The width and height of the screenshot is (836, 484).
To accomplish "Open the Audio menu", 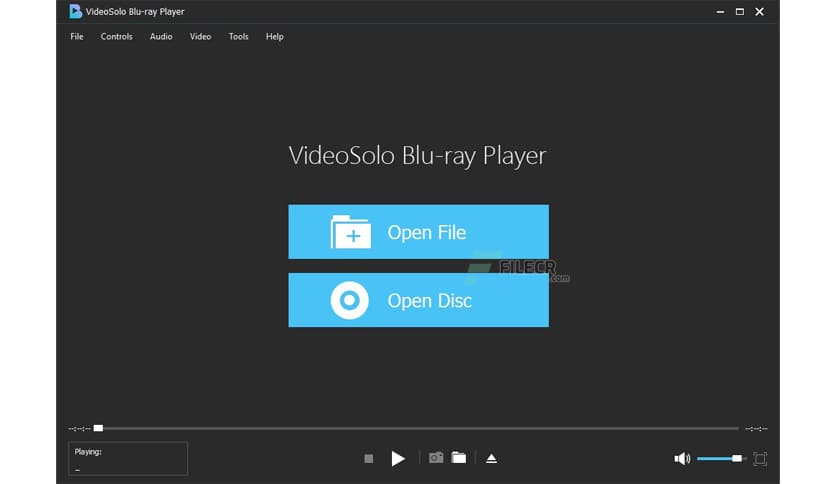I will click(x=161, y=36).
